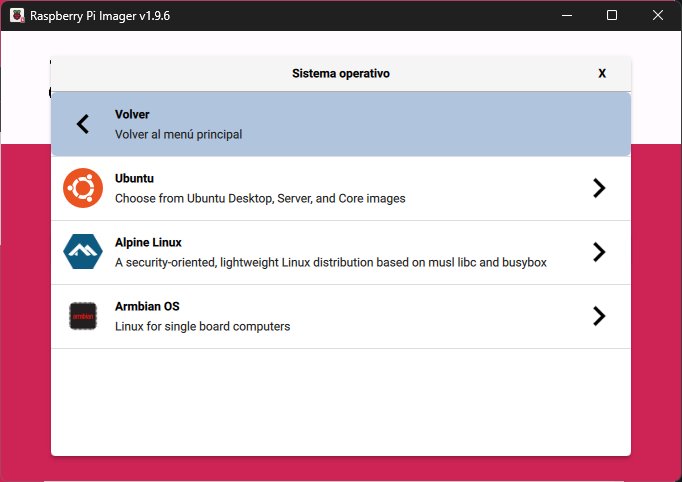Expand Alpine Linux using the right chevron

[x=598, y=252]
